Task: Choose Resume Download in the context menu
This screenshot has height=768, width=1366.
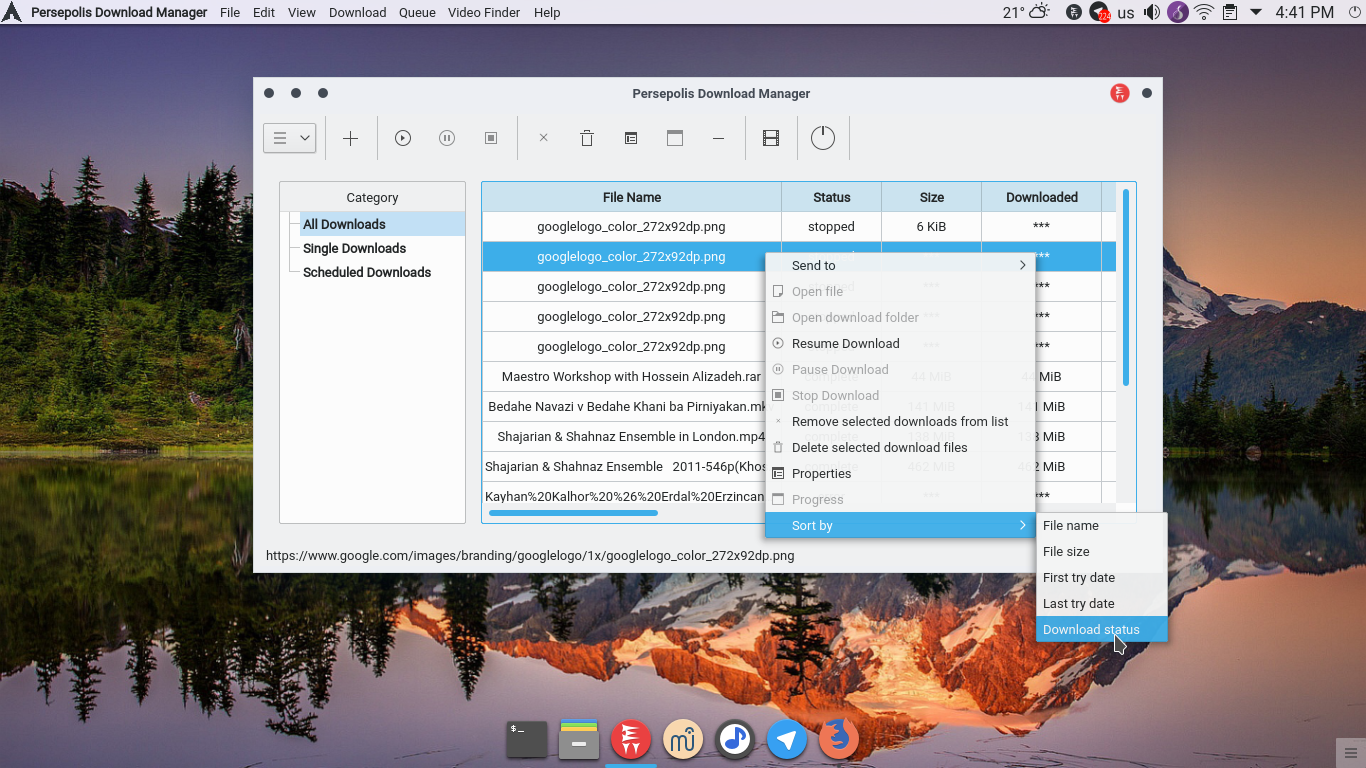Action: [900, 343]
